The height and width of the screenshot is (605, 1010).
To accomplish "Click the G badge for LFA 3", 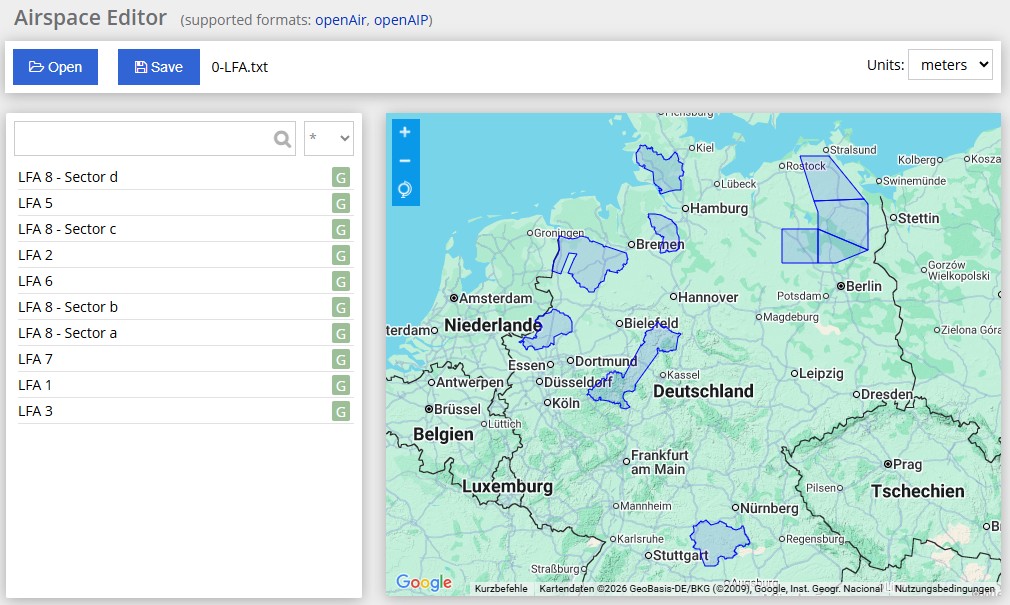I will pyautogui.click(x=341, y=411).
